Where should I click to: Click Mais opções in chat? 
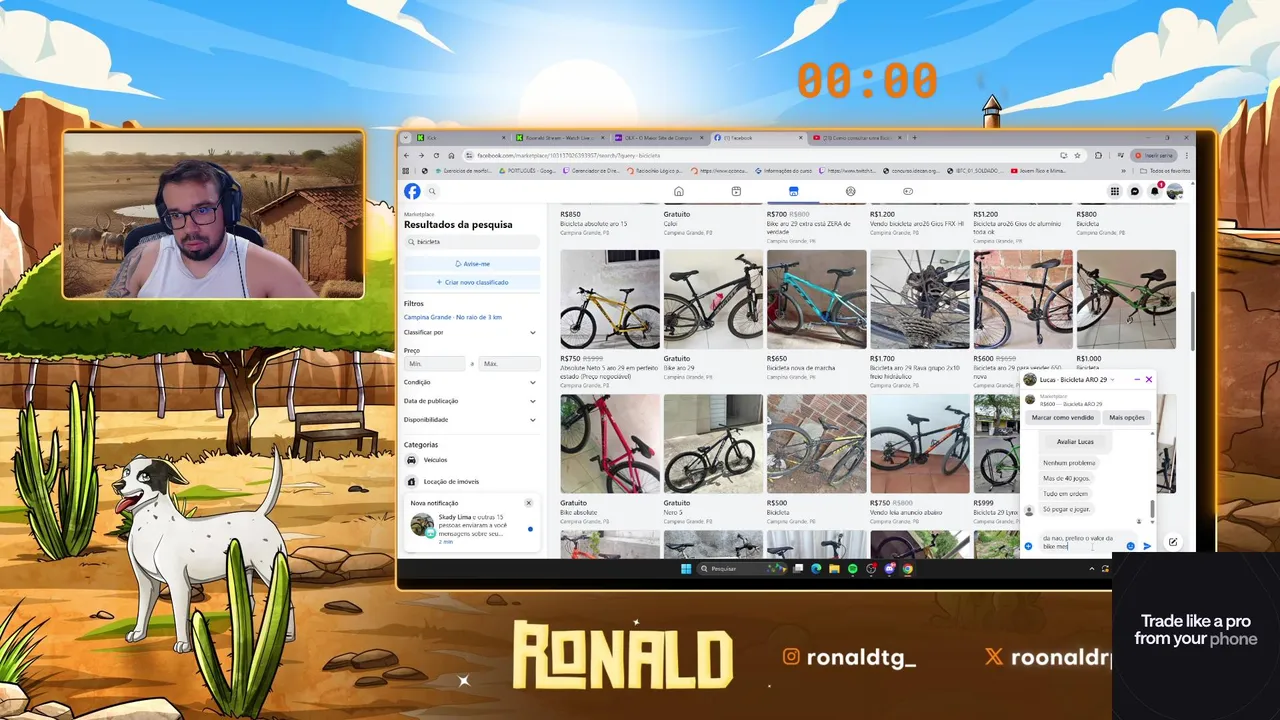pos(1127,418)
